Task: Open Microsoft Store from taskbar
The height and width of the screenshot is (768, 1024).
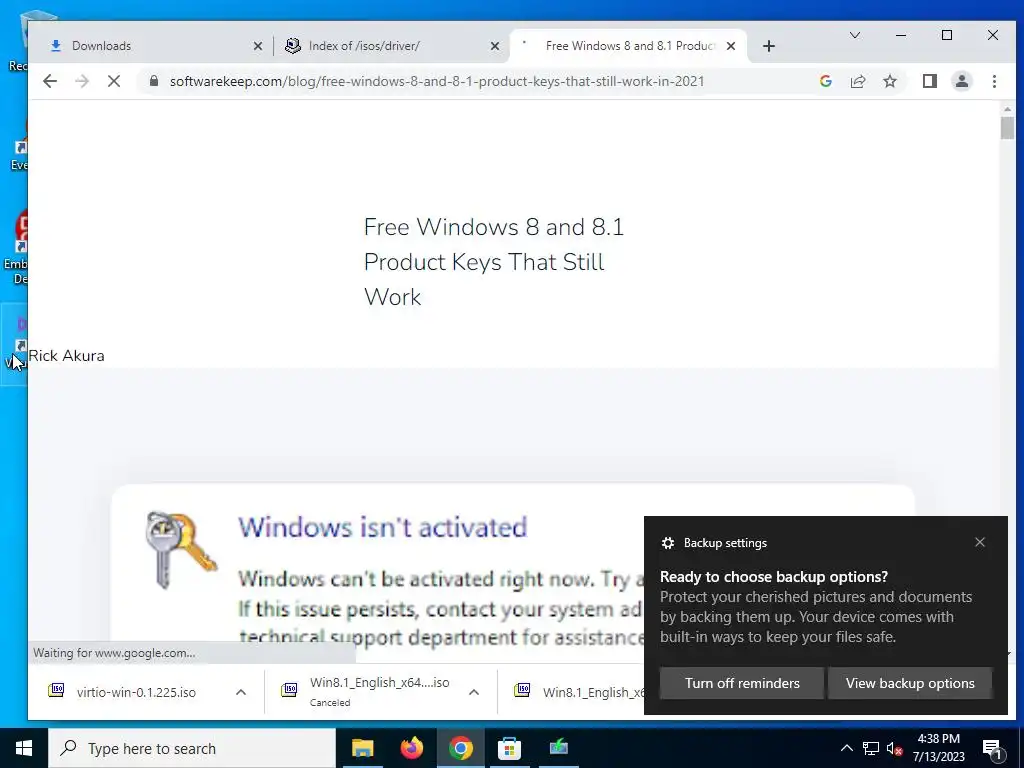Action: point(509,748)
